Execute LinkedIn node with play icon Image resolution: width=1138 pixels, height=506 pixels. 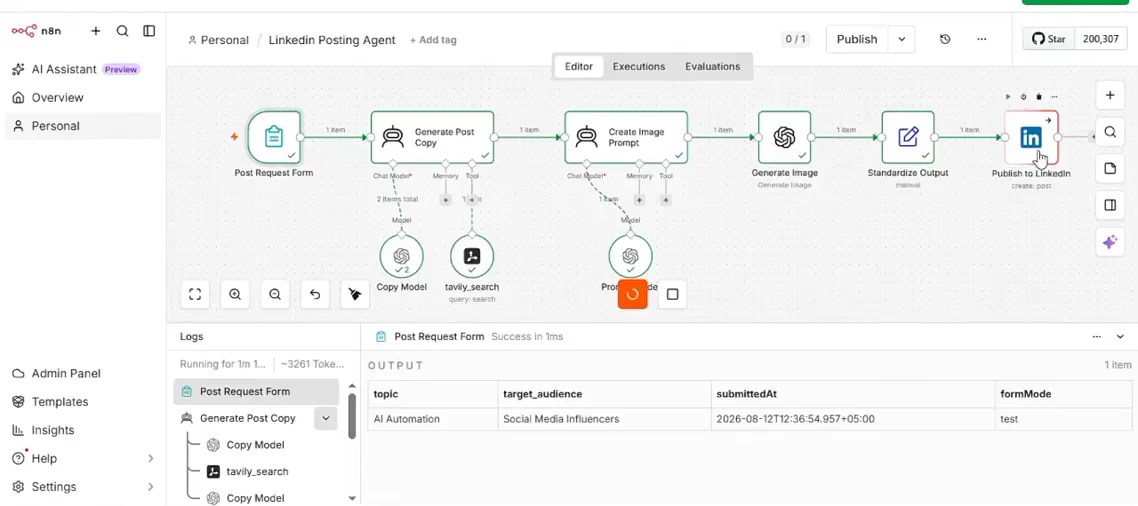1008,97
